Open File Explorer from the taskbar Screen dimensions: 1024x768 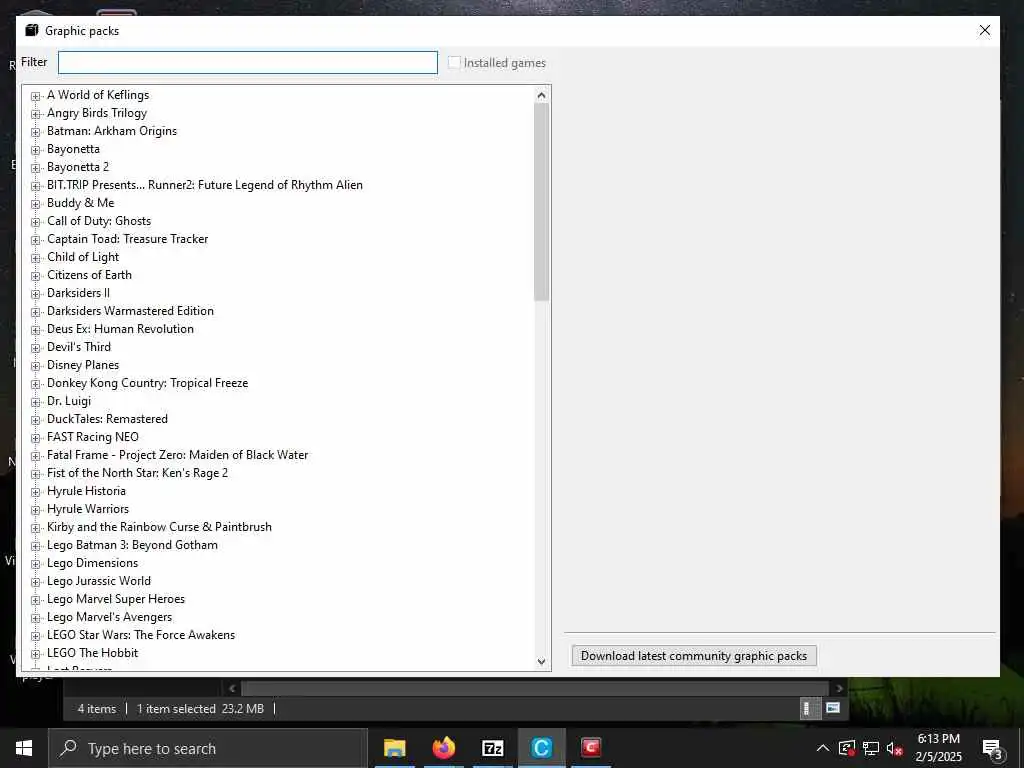click(x=394, y=748)
